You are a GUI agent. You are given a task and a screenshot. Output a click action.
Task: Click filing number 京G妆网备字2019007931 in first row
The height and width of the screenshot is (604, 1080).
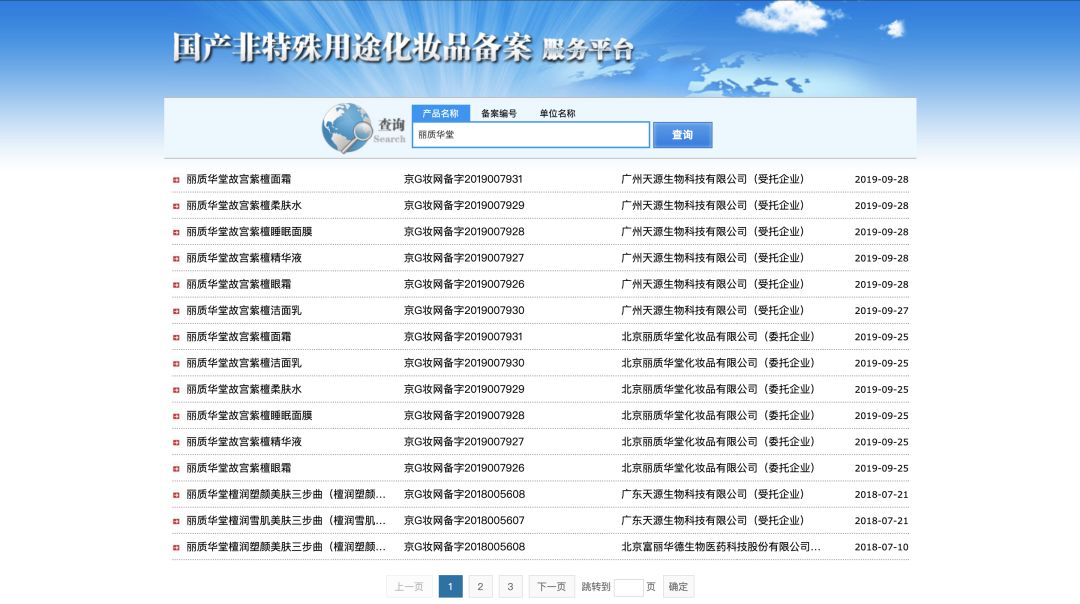463,179
